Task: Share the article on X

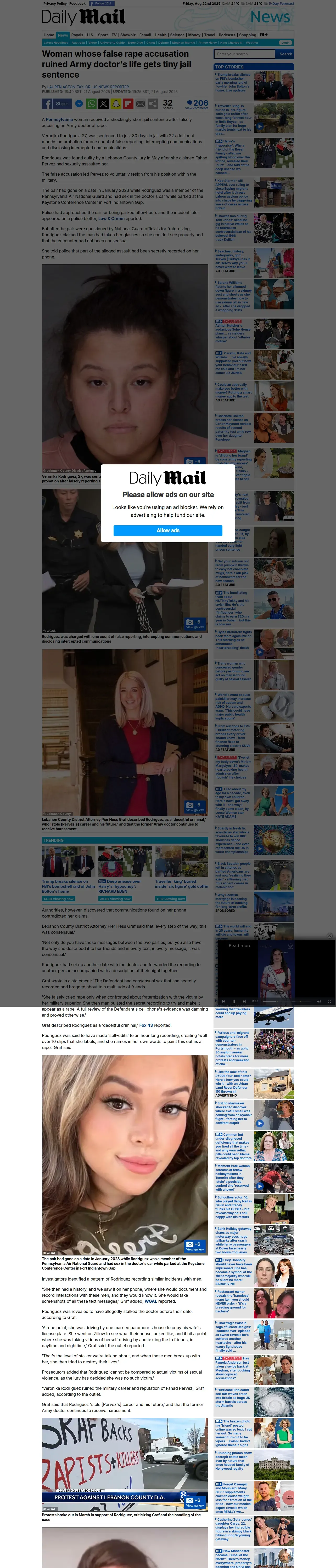Action: (104, 104)
